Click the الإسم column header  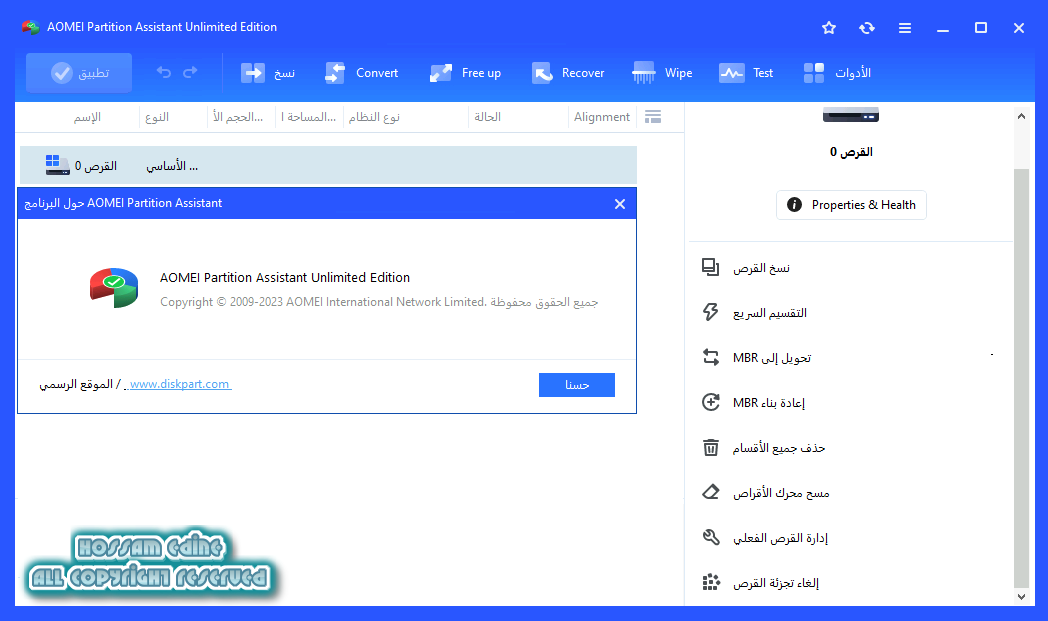pyautogui.click(x=87, y=117)
